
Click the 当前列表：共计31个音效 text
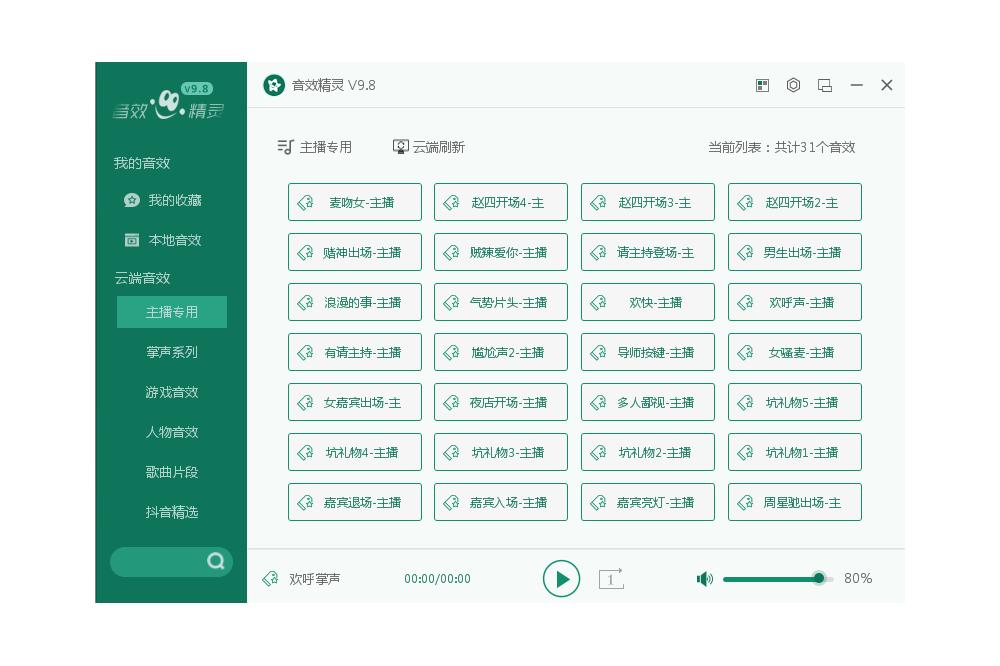[x=782, y=147]
